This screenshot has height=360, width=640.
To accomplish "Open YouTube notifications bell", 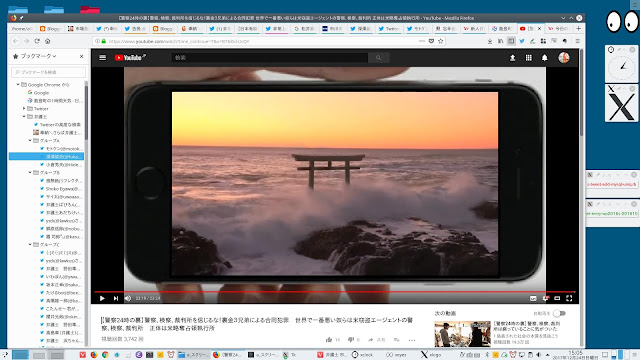I will coord(544,58).
